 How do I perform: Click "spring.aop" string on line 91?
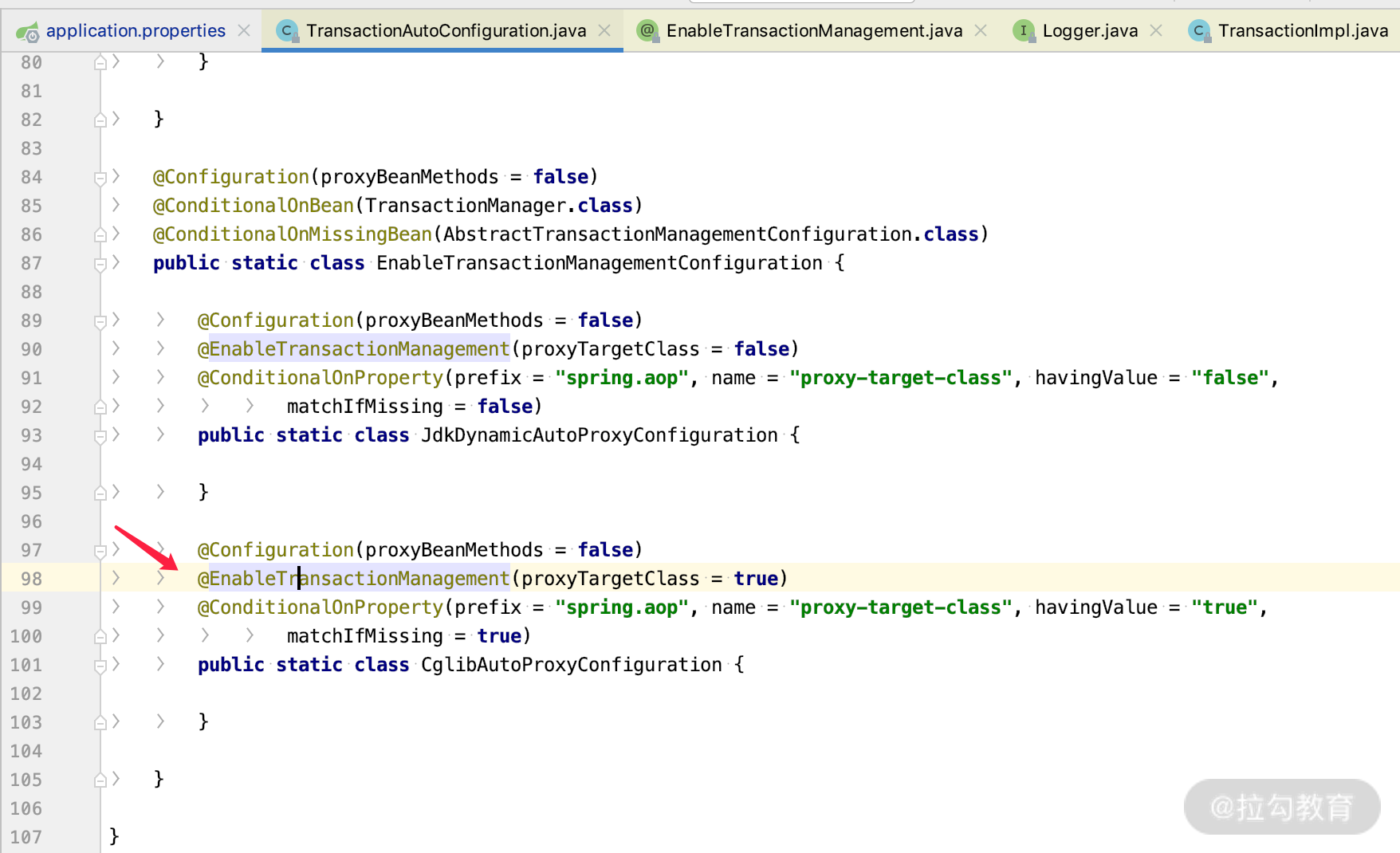(622, 378)
